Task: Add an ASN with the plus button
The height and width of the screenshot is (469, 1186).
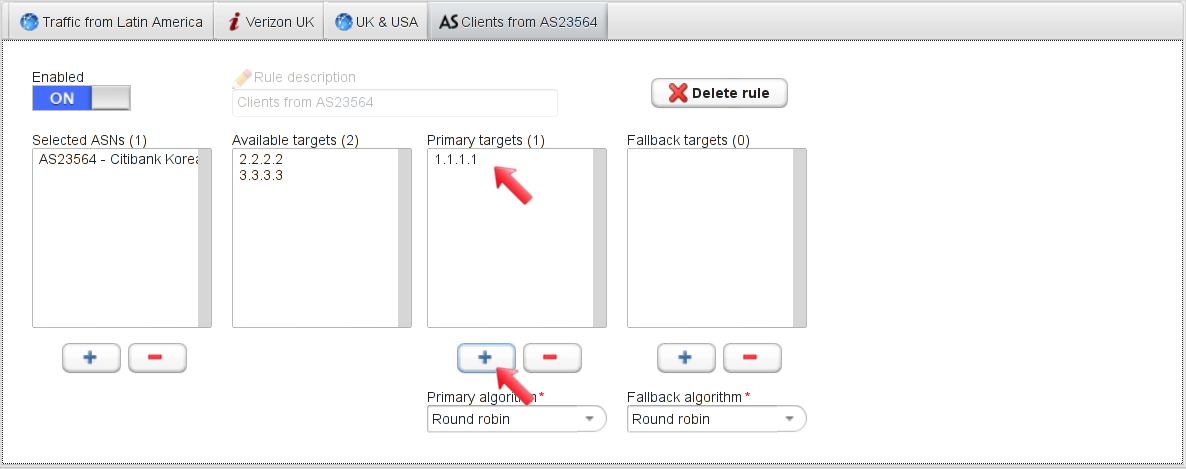Action: point(91,358)
